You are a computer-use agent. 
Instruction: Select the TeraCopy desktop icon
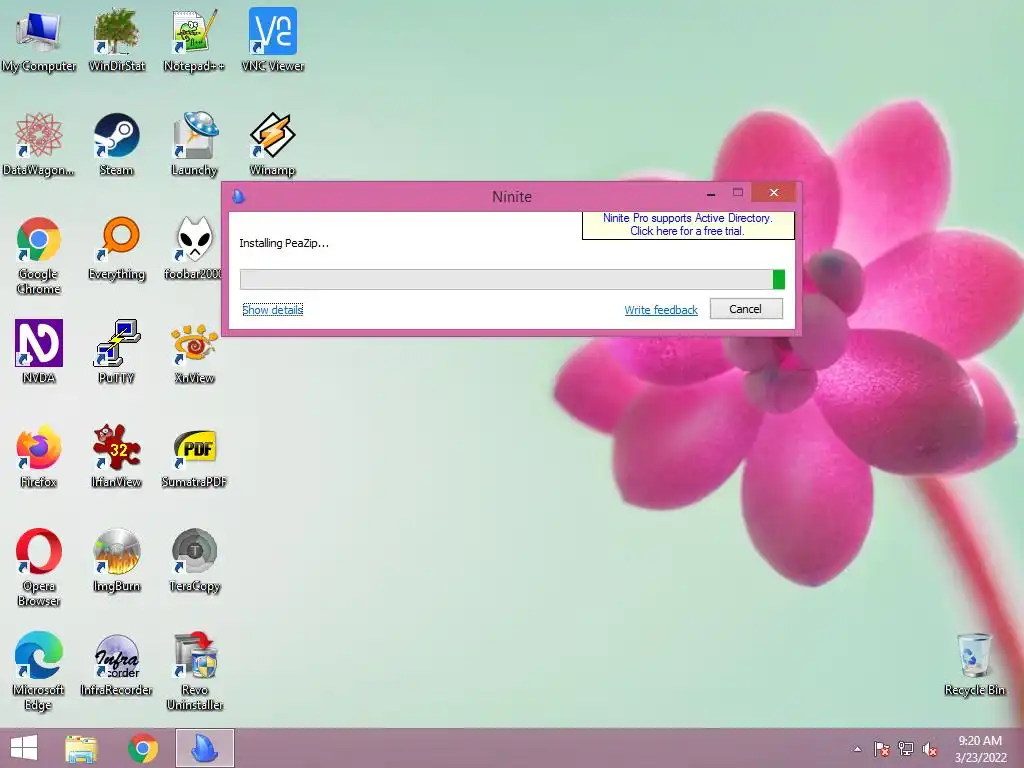pos(194,561)
